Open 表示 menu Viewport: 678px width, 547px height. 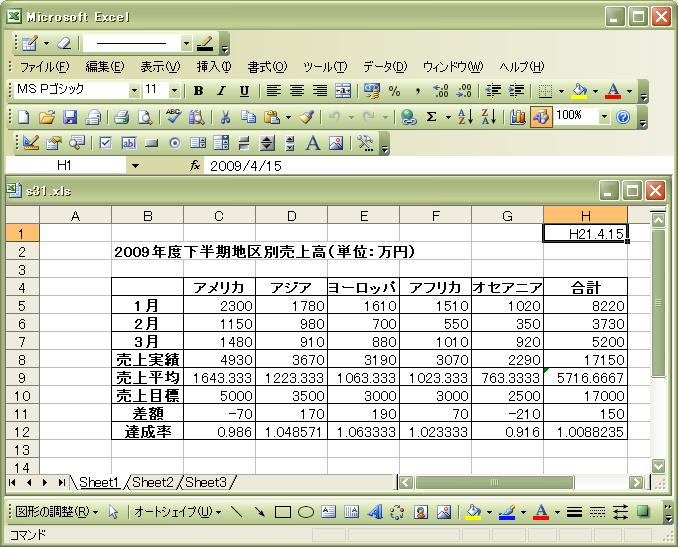160,67
